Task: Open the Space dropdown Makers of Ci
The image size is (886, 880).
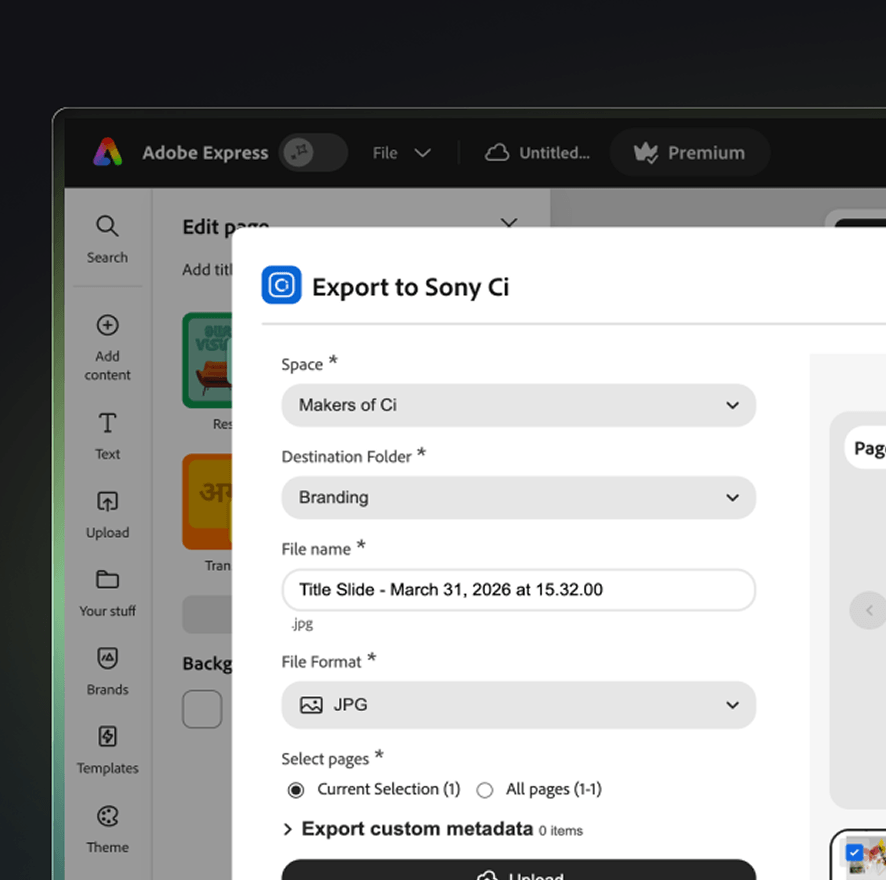Action: [x=518, y=405]
